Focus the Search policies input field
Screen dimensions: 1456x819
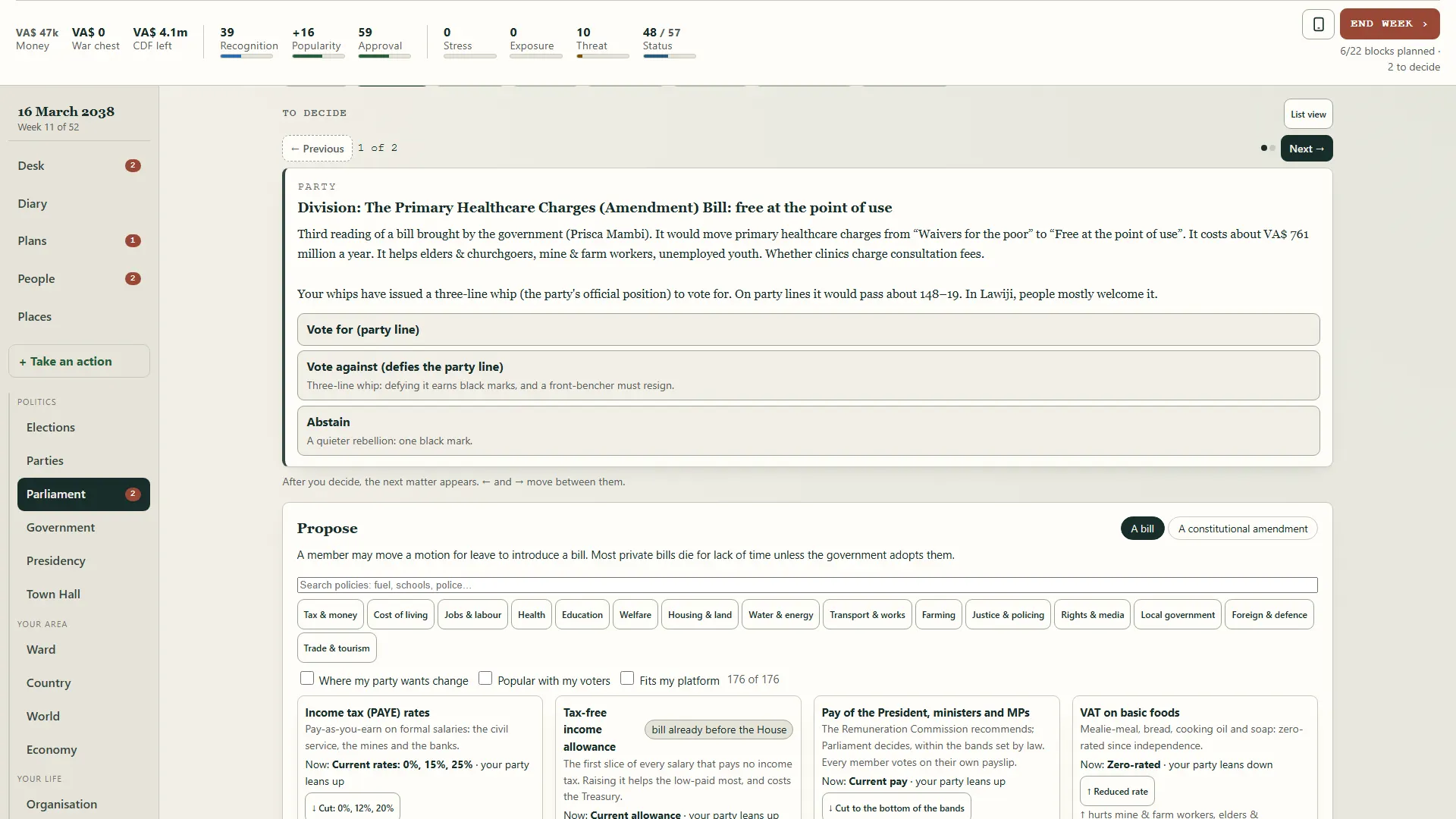coord(807,585)
